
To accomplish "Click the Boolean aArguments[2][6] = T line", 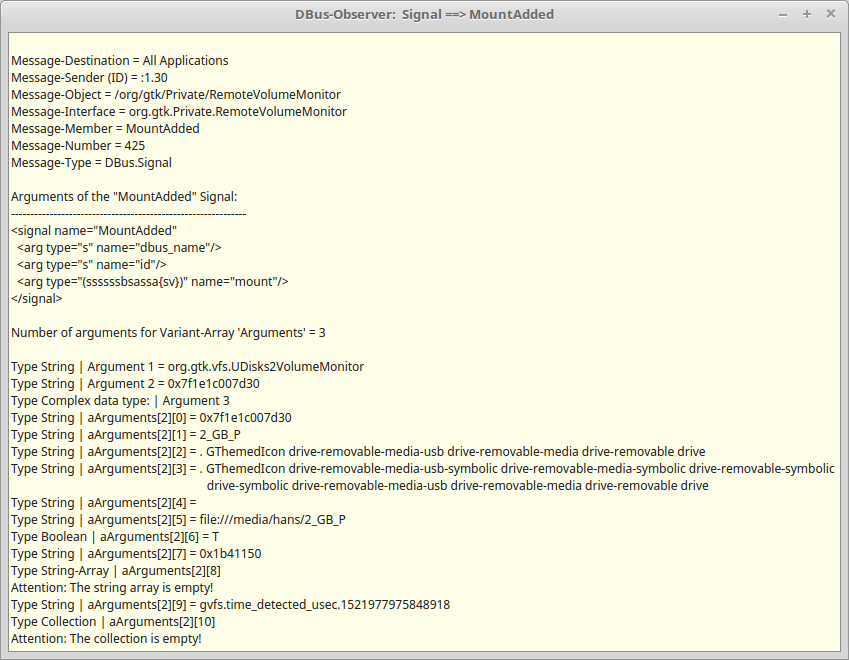I will click(115, 537).
